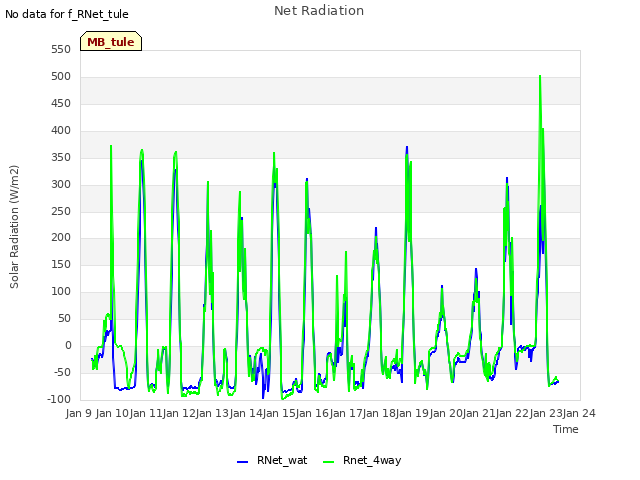This screenshot has width=640, height=480.
Task: Click the Jan 16 x-axis tick label
Action: (x=312, y=413)
